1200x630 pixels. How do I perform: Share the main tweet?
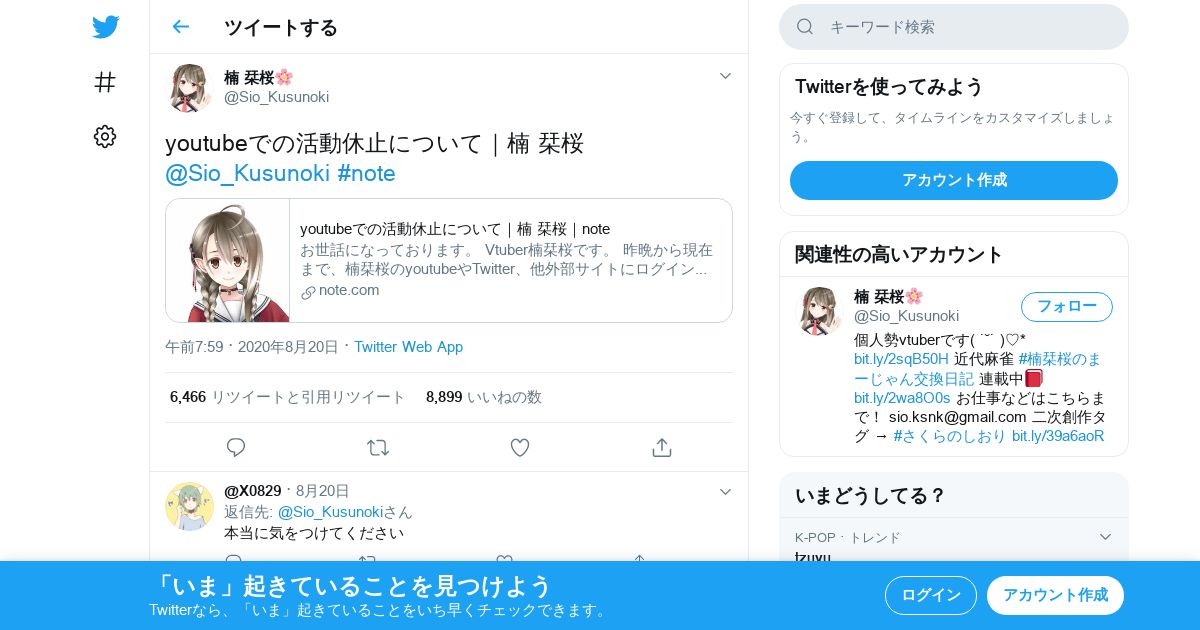[x=662, y=448]
